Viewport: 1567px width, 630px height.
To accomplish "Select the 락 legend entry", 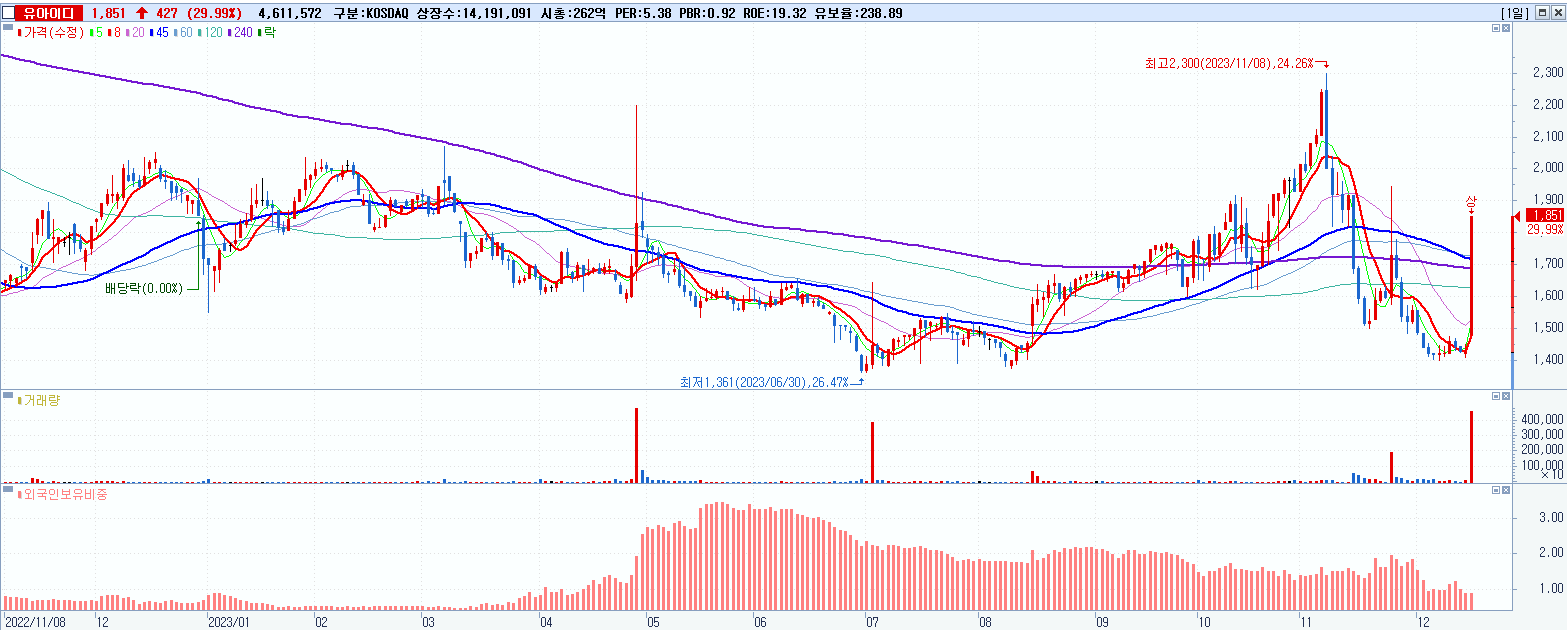I will 267,32.
